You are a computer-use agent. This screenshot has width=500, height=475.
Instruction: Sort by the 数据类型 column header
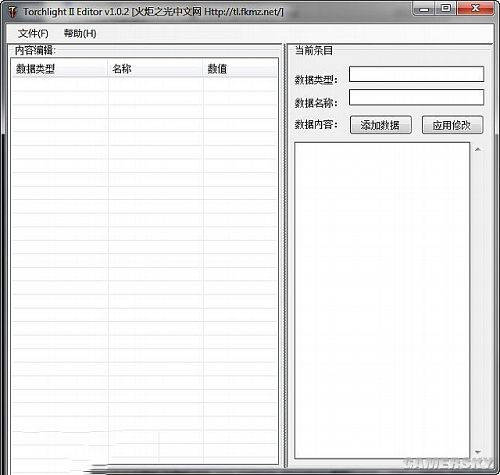coord(60,69)
